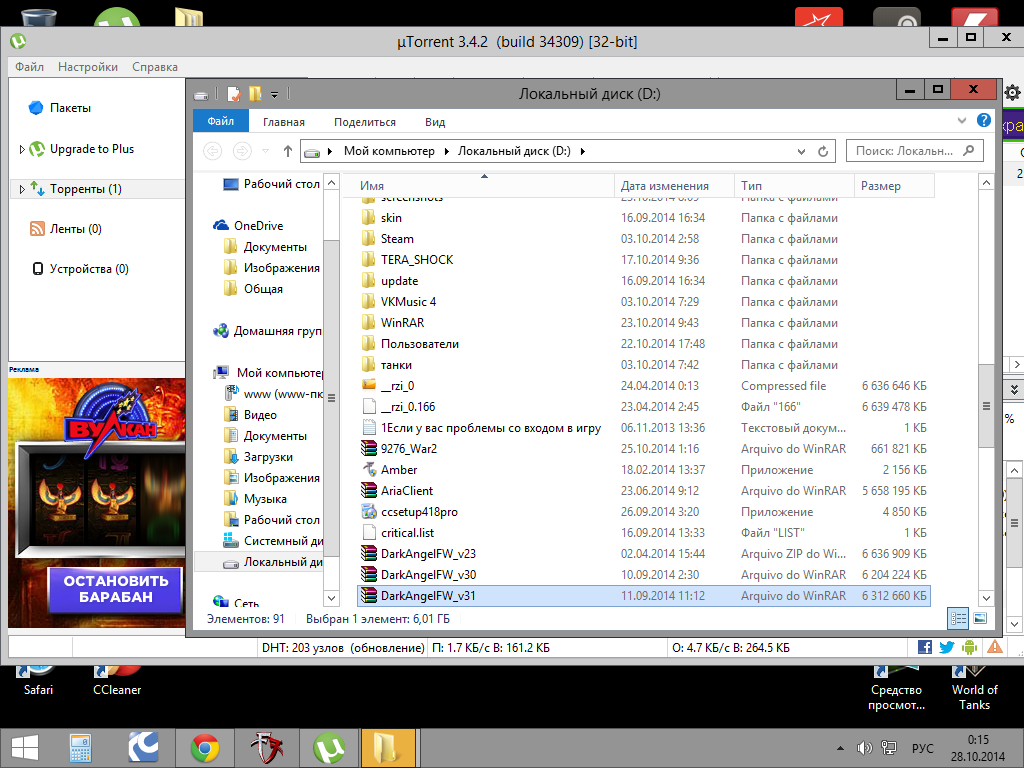Open the Справка menu in uTorrent
This screenshot has height=768, width=1024.
click(x=155, y=67)
